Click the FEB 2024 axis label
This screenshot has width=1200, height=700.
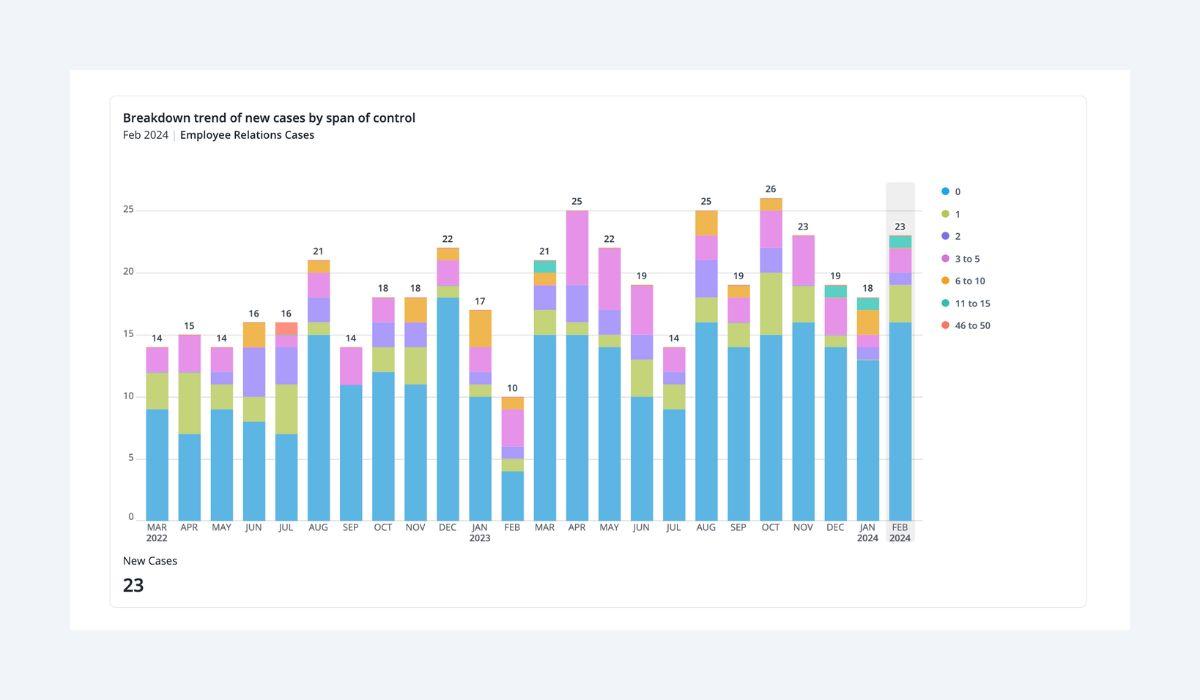[x=900, y=532]
